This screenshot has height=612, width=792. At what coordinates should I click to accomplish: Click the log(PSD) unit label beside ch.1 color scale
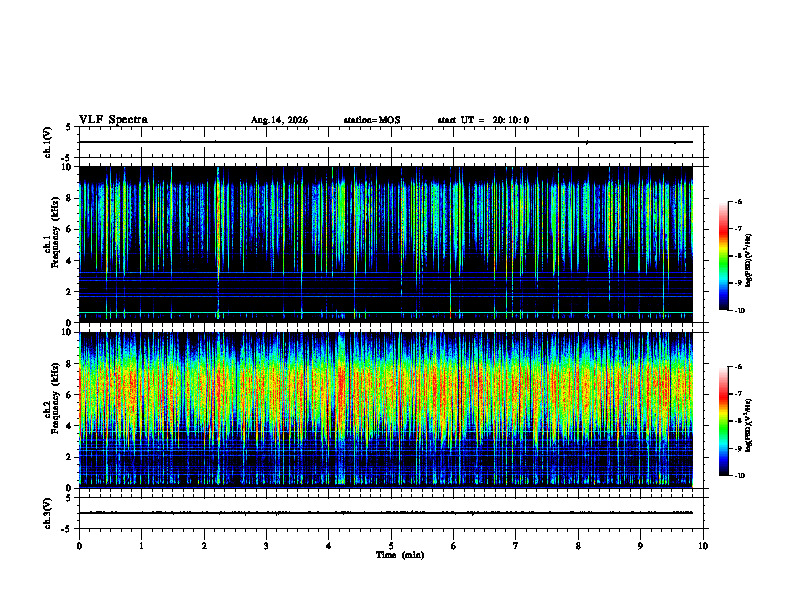tap(749, 260)
